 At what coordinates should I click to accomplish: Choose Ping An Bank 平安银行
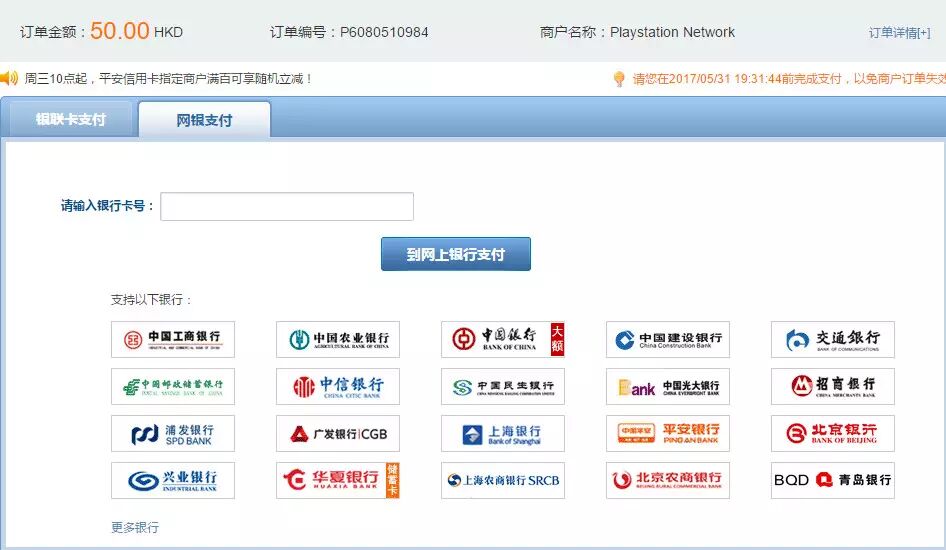click(x=668, y=434)
